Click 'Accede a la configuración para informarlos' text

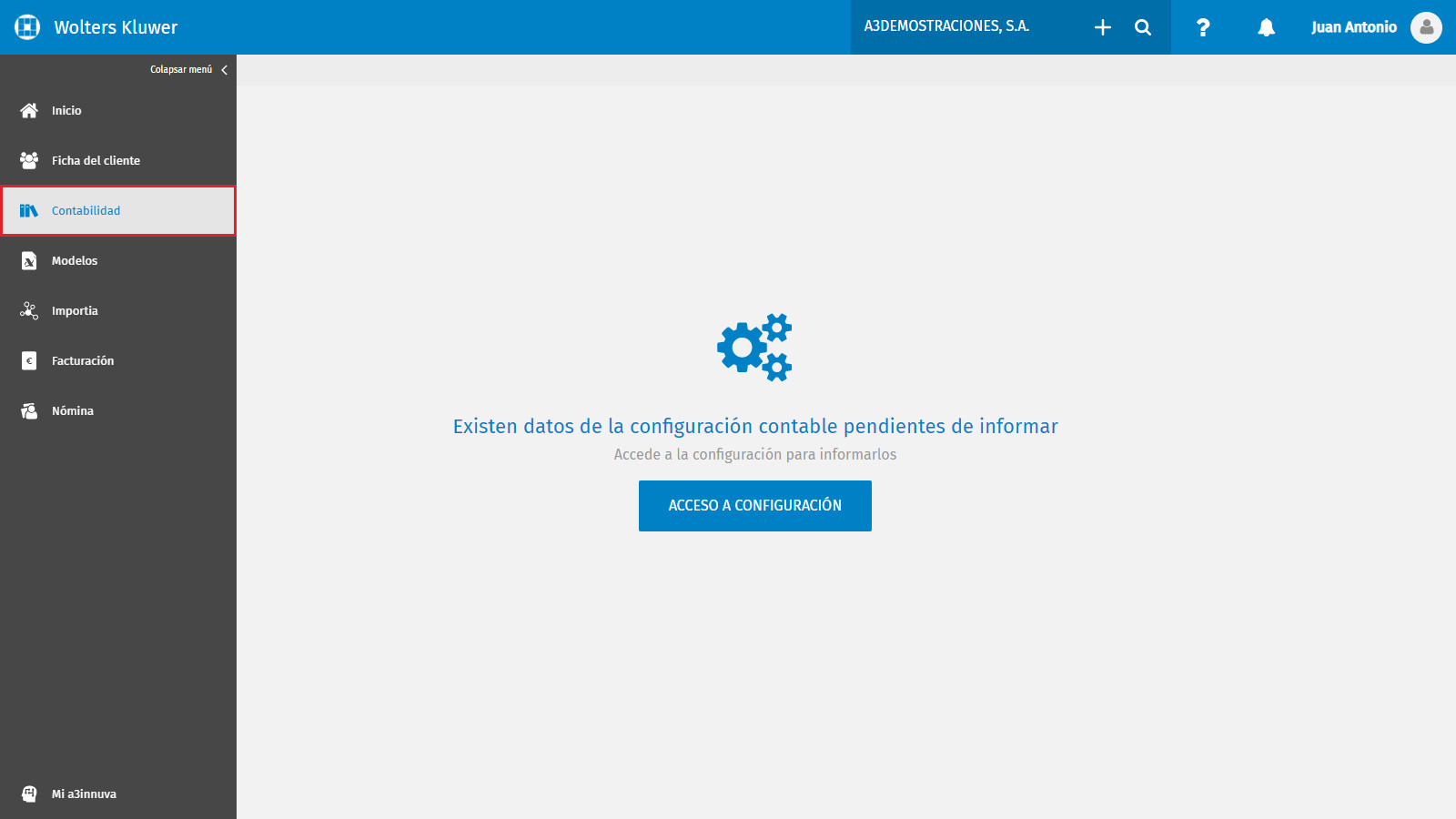[755, 454]
